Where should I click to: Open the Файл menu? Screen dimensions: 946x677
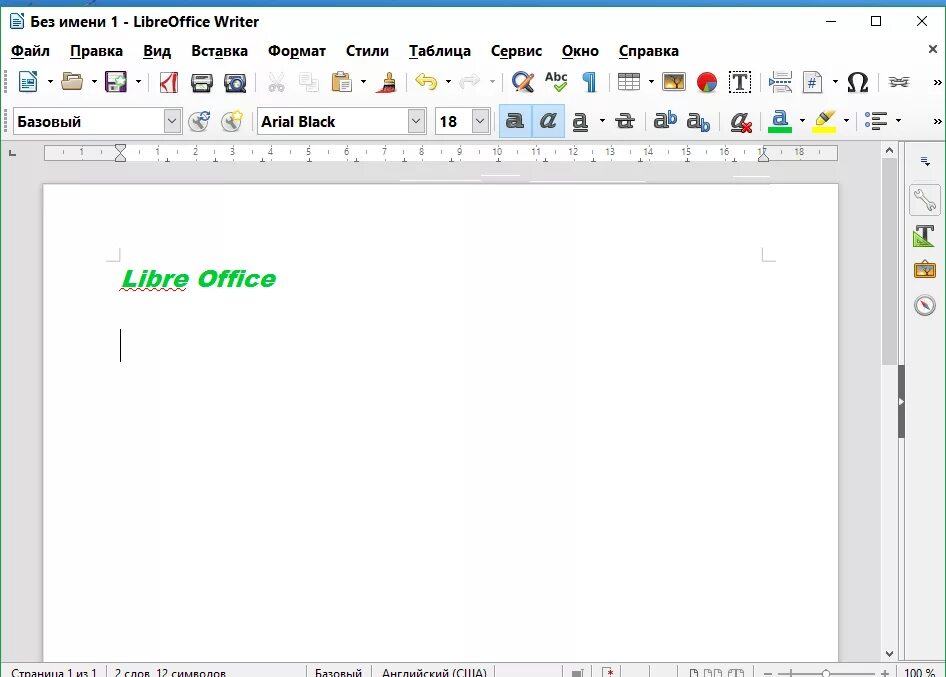[x=30, y=51]
